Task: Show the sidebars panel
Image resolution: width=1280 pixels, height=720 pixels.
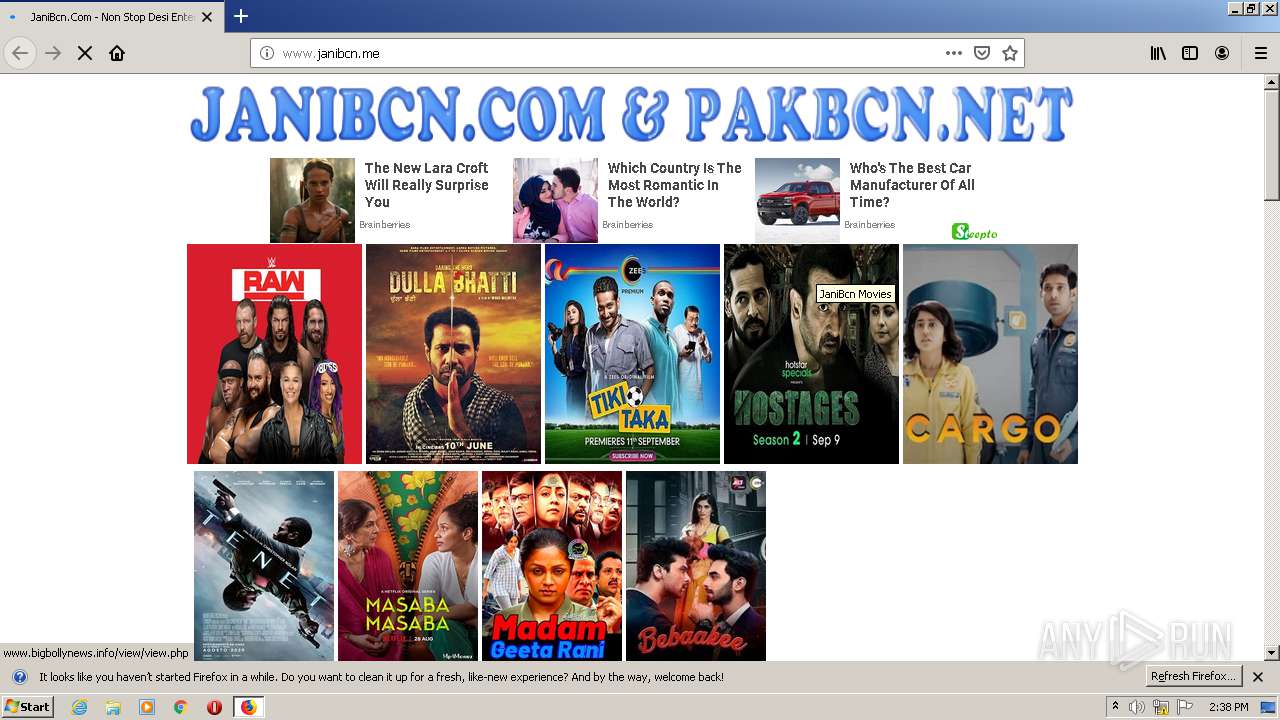Action: click(x=1190, y=53)
